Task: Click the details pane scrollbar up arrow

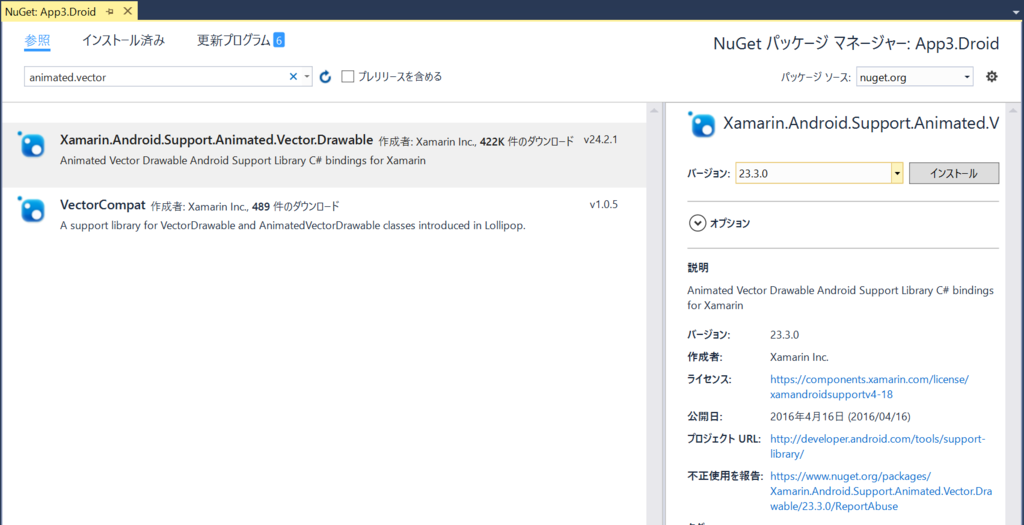Action: pos(1014,112)
